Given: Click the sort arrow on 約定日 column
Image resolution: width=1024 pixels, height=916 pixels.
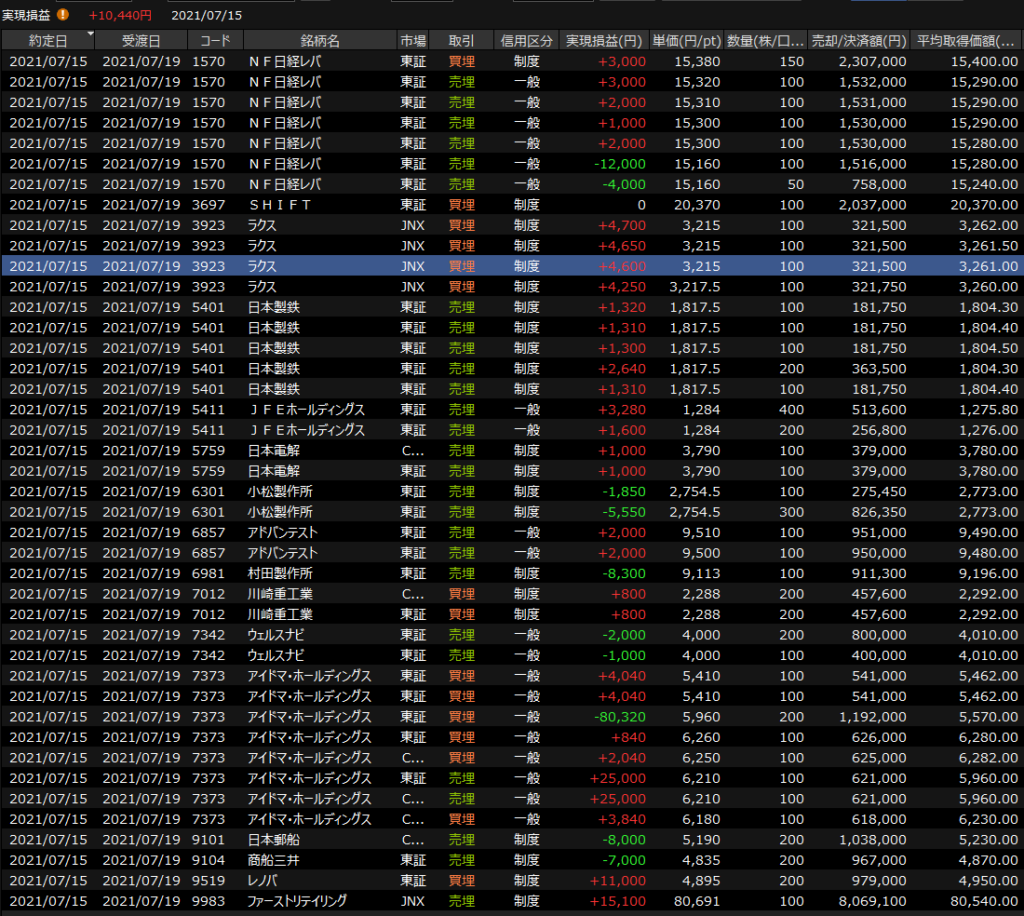Looking at the screenshot, I should pos(91,35).
